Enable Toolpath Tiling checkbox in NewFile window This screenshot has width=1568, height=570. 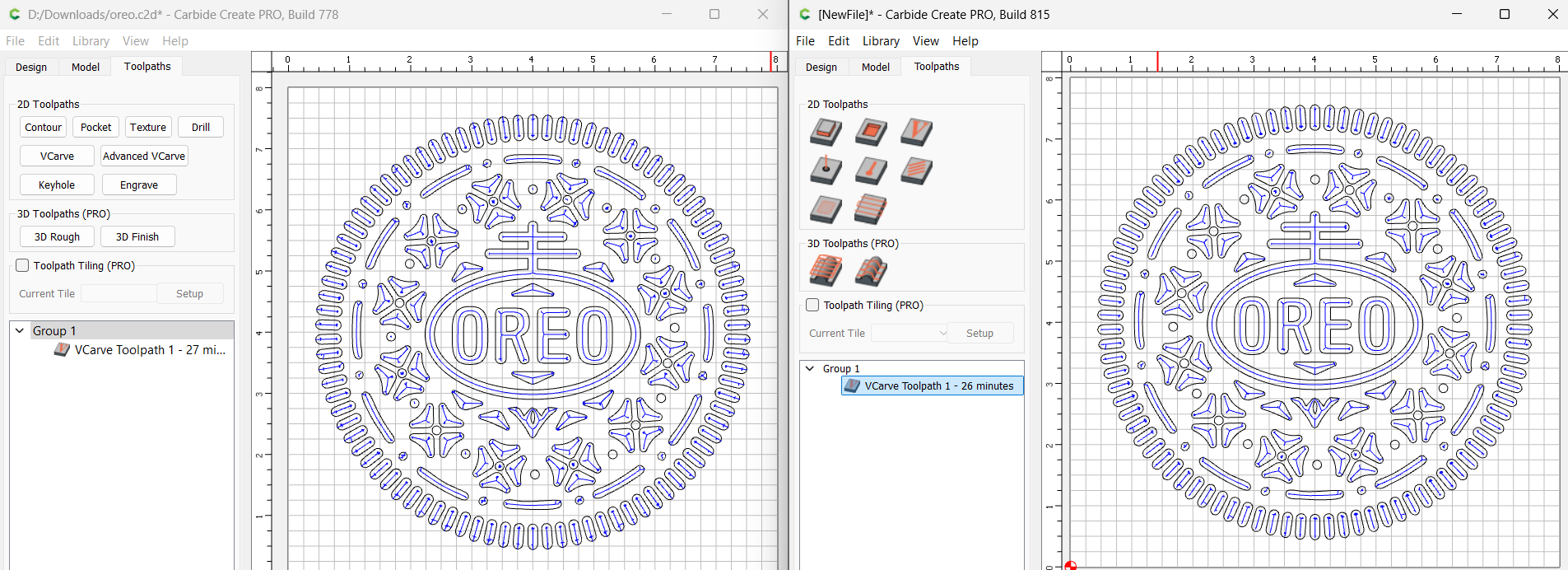pyautogui.click(x=812, y=305)
